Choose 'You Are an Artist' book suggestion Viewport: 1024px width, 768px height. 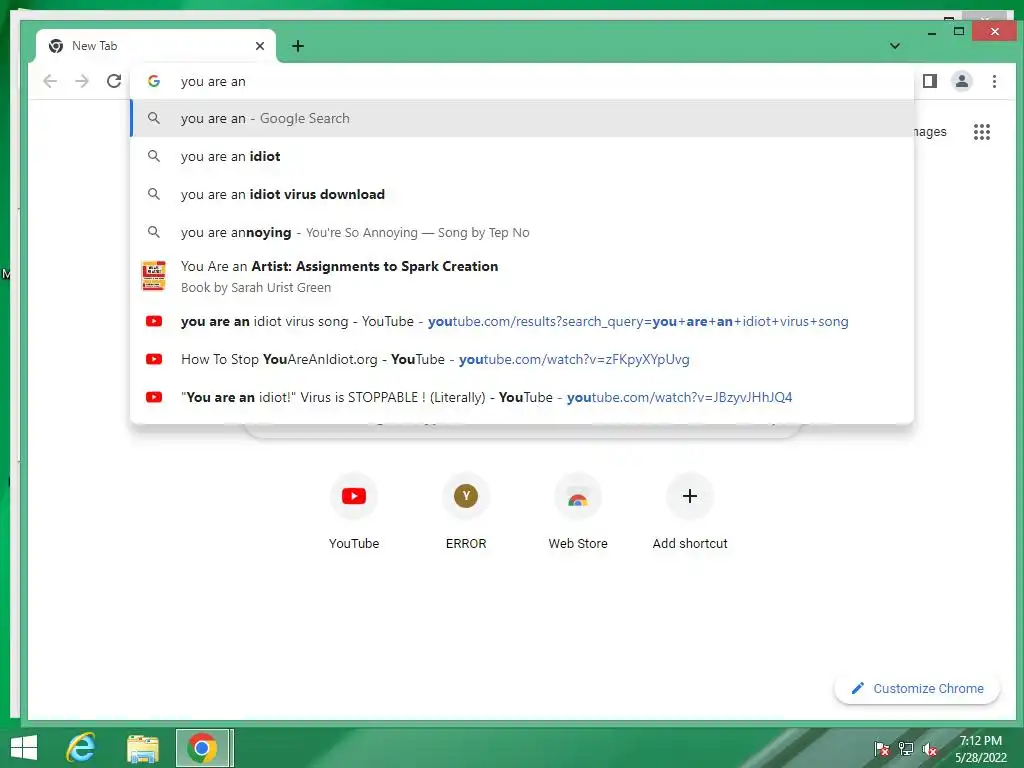click(x=522, y=276)
